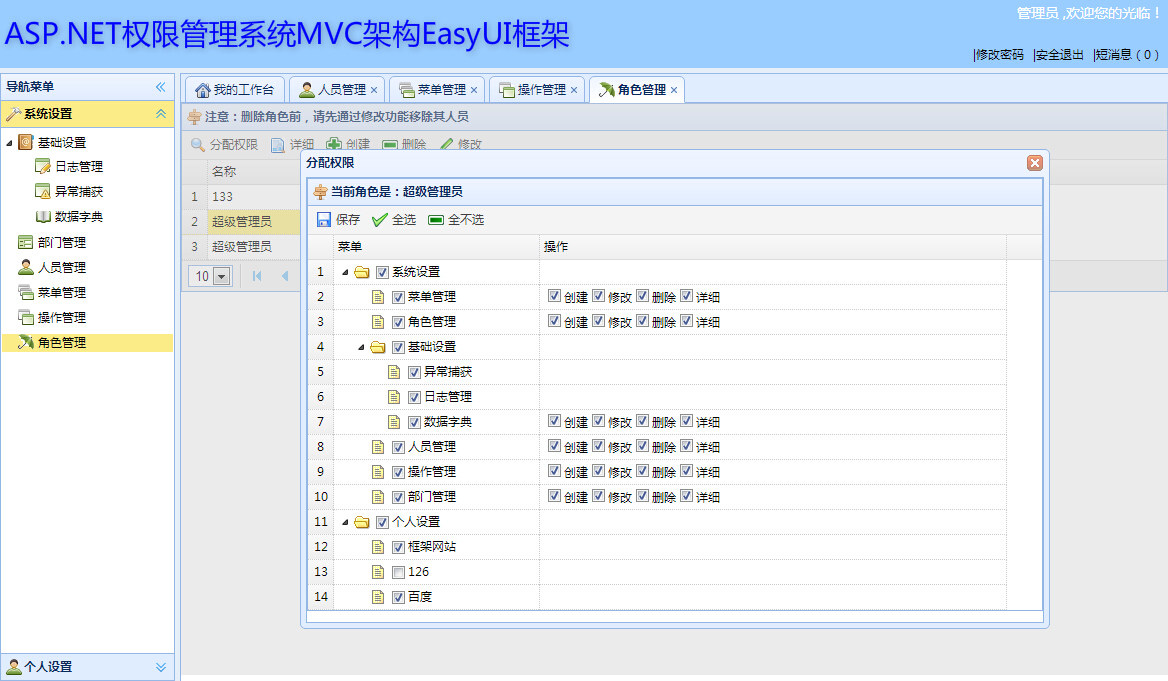Close the 分配权限 dialog
This screenshot has width=1168, height=681.
click(1035, 163)
